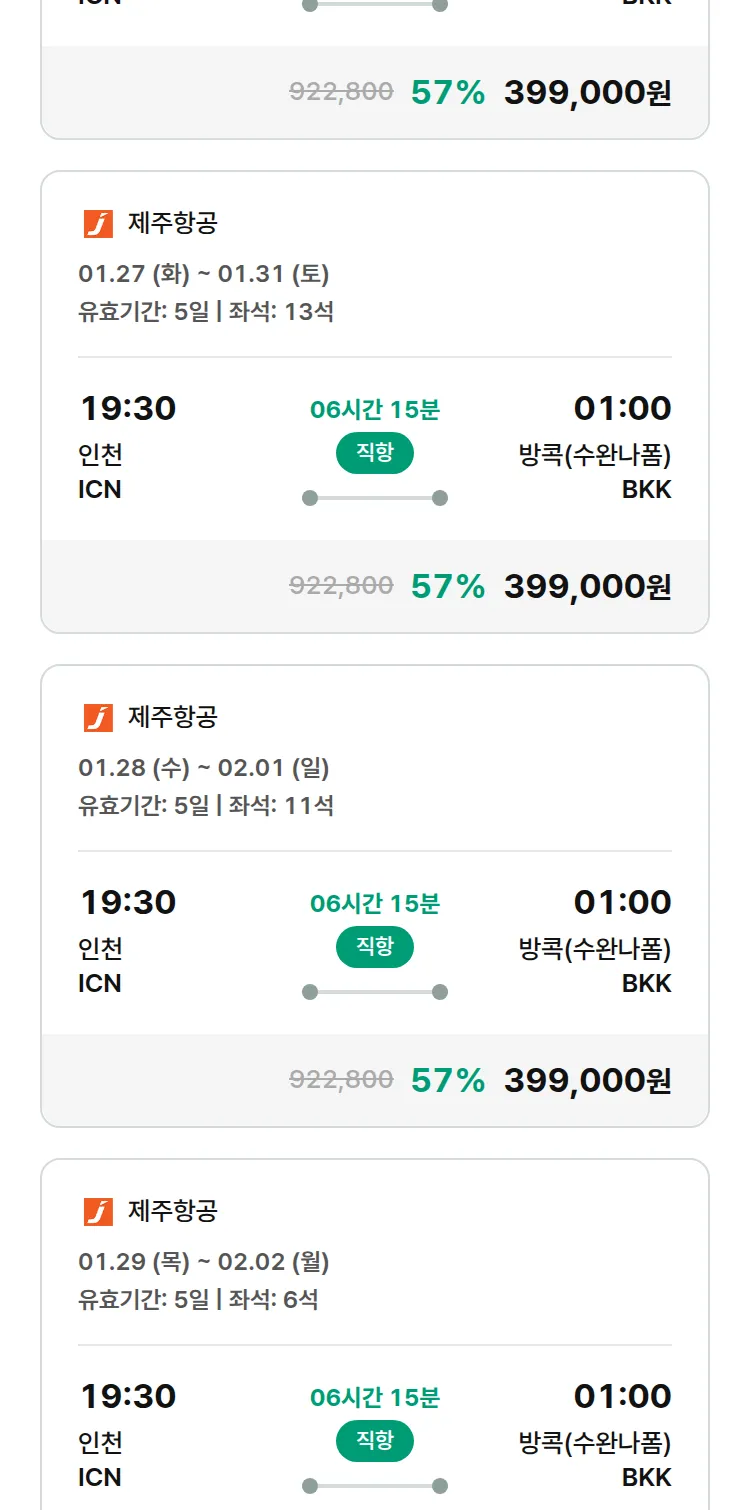Tap the 399,000원 price in the topmost card
Screen dimensions: 750x1510
click(x=587, y=92)
